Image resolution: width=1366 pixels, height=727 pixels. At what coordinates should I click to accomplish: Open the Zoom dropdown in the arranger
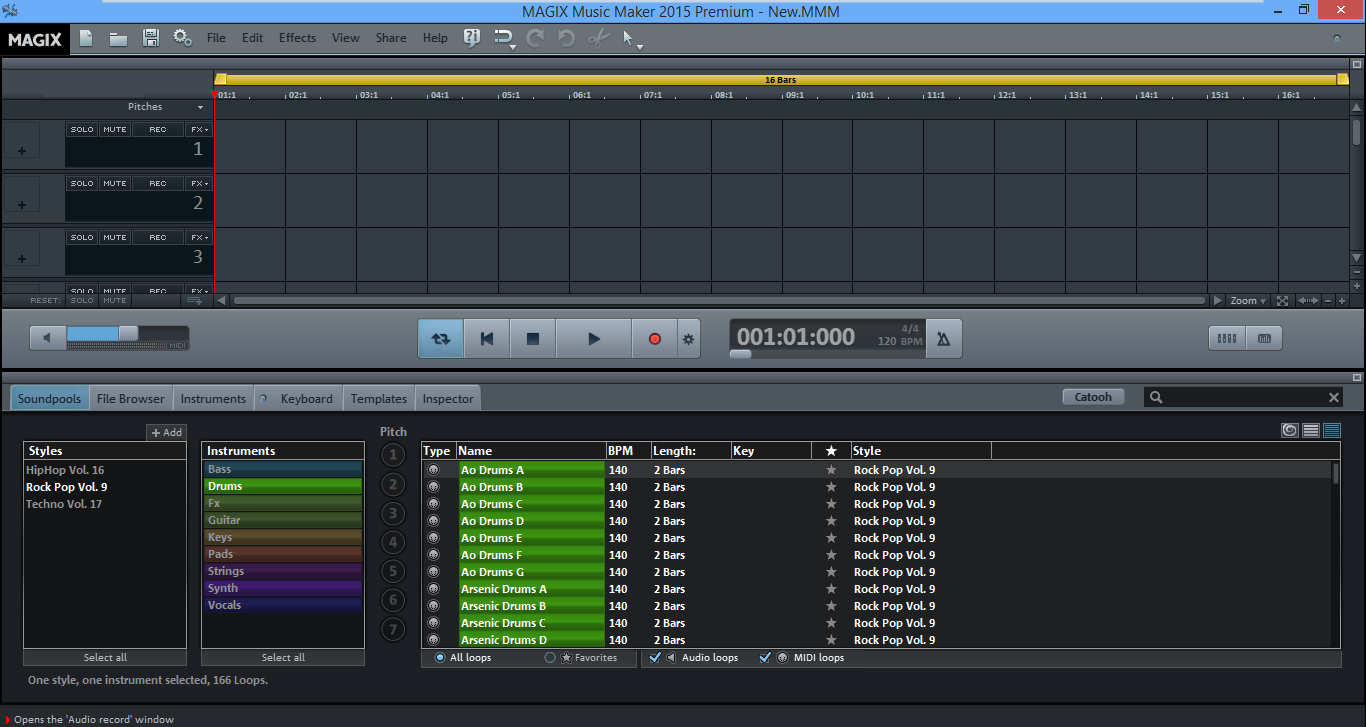tap(1246, 300)
